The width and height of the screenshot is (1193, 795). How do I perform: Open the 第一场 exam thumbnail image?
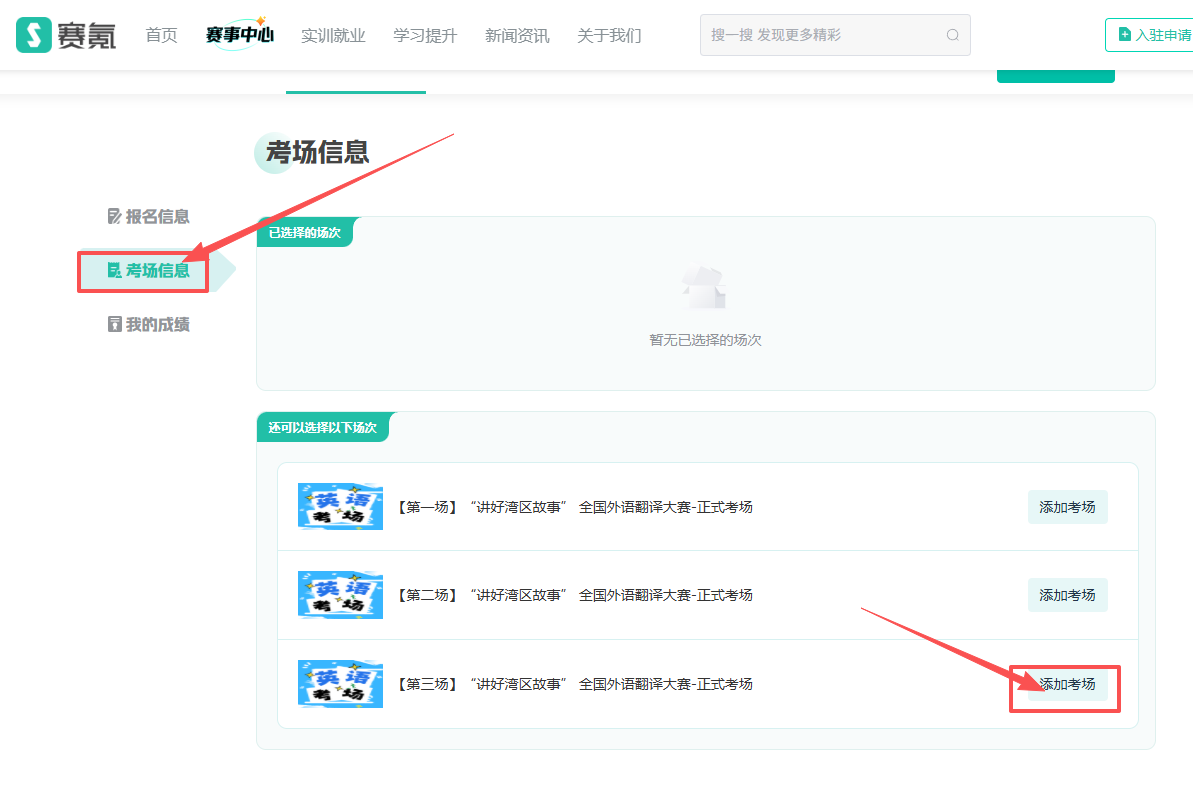[340, 507]
